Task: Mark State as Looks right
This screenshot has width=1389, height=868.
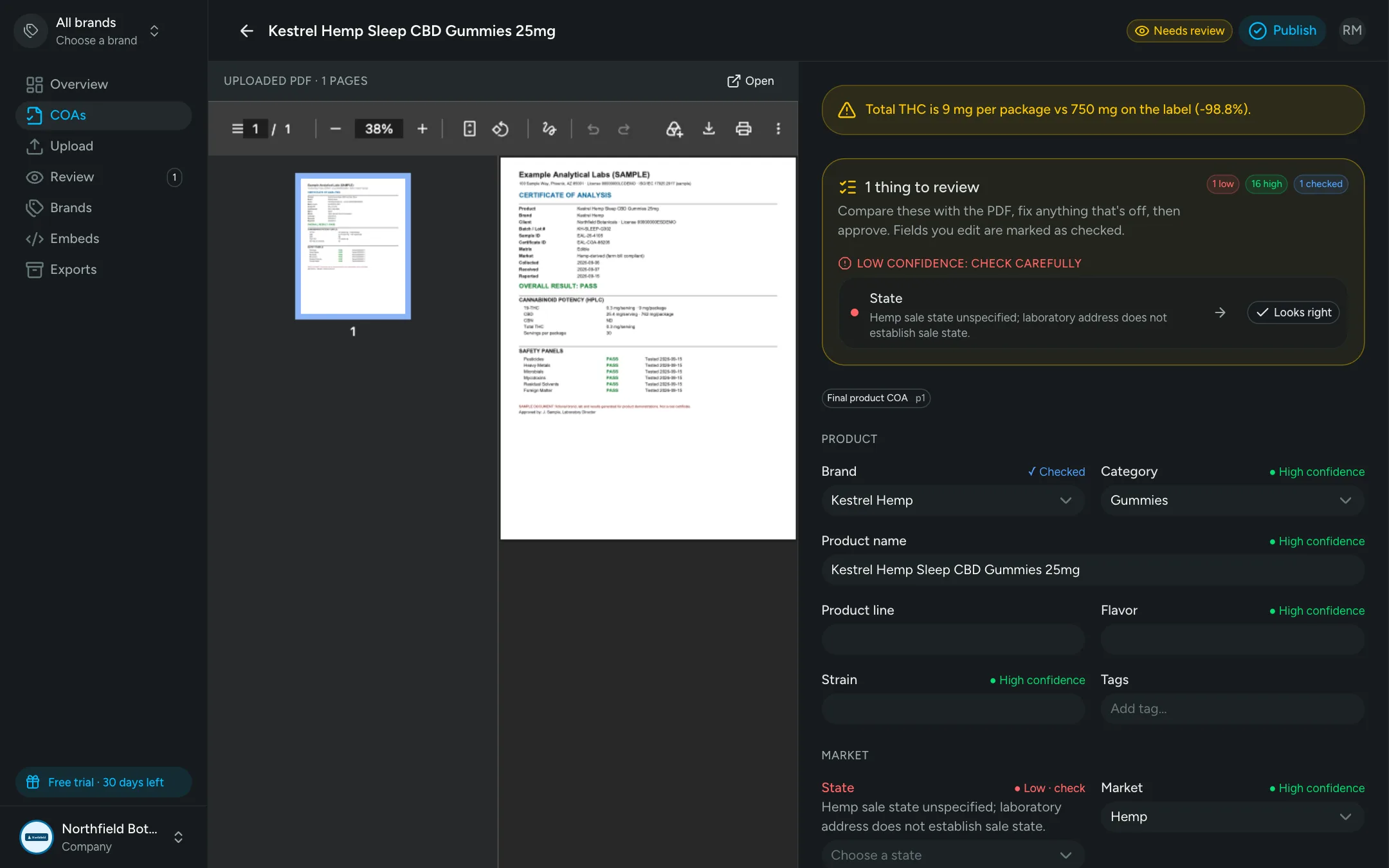Action: point(1293,312)
